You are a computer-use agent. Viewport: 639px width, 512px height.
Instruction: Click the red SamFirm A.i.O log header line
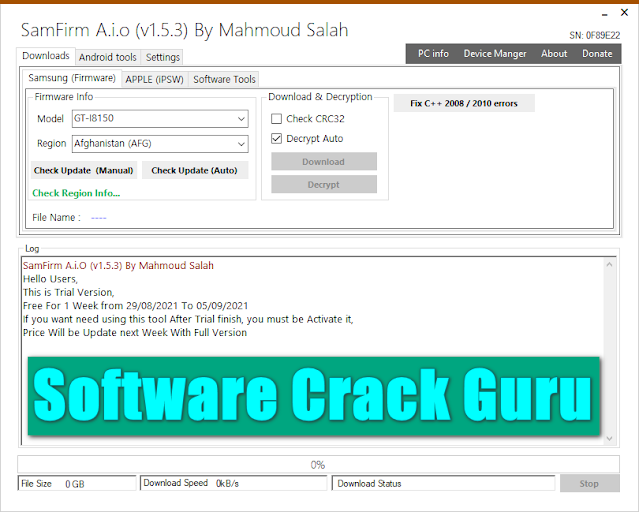[x=118, y=265]
